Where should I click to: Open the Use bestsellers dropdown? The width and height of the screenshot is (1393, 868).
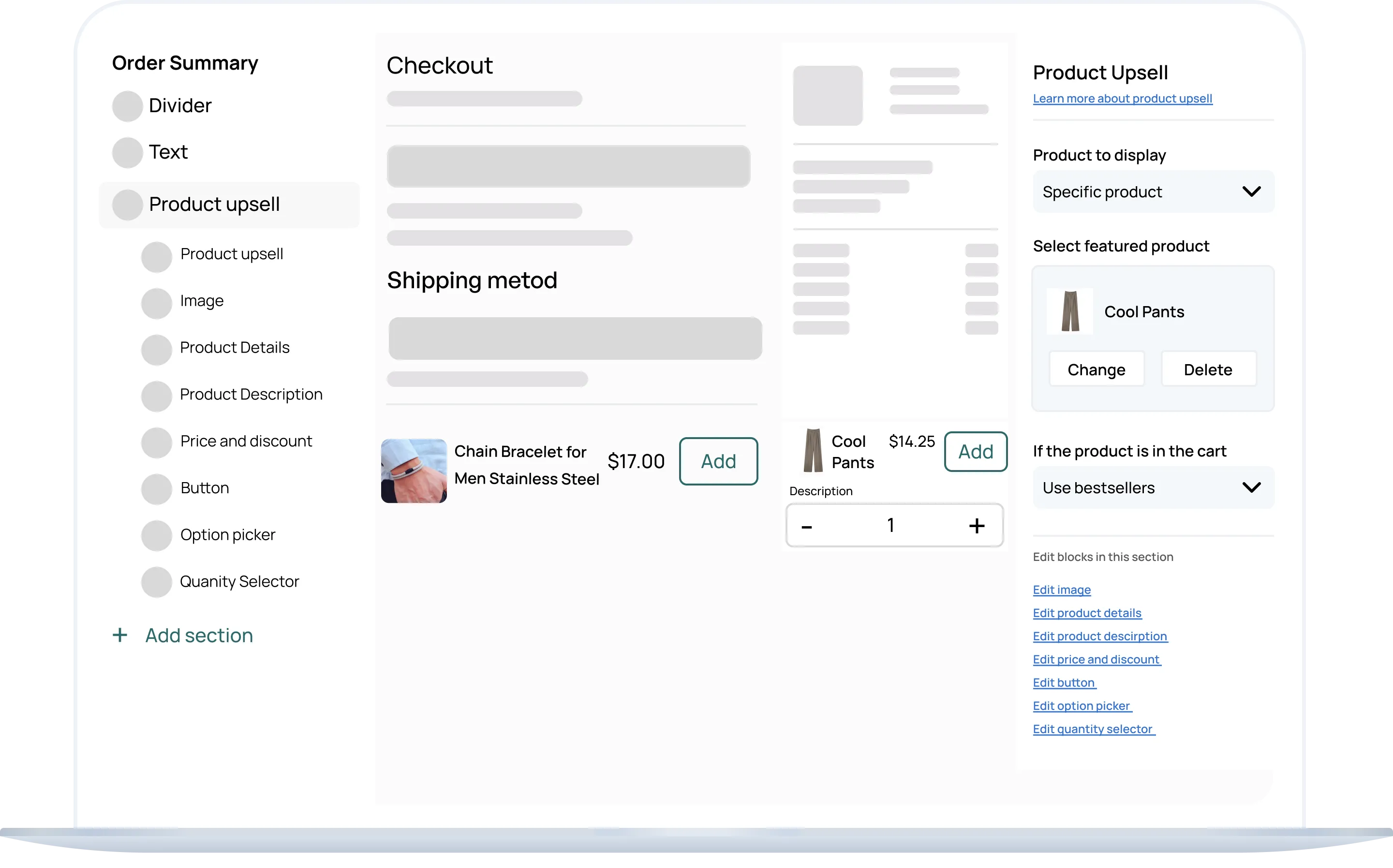click(x=1153, y=488)
